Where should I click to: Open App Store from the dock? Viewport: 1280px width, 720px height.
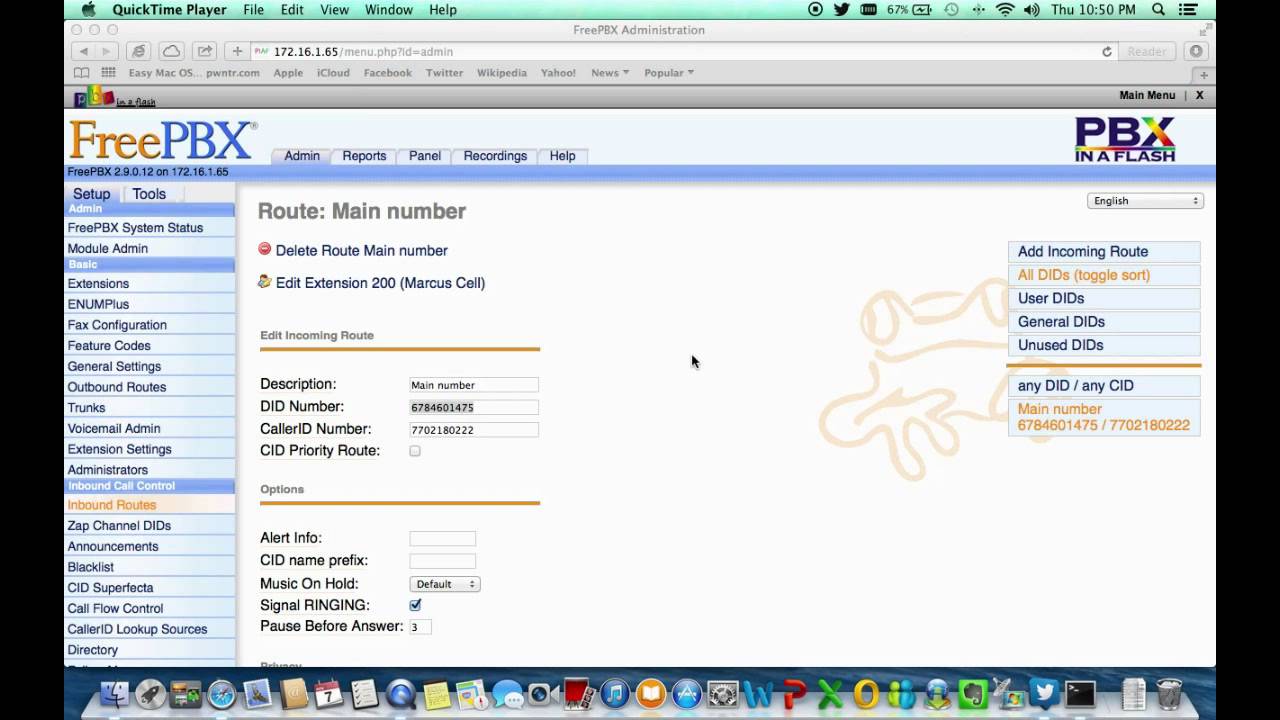tap(687, 694)
